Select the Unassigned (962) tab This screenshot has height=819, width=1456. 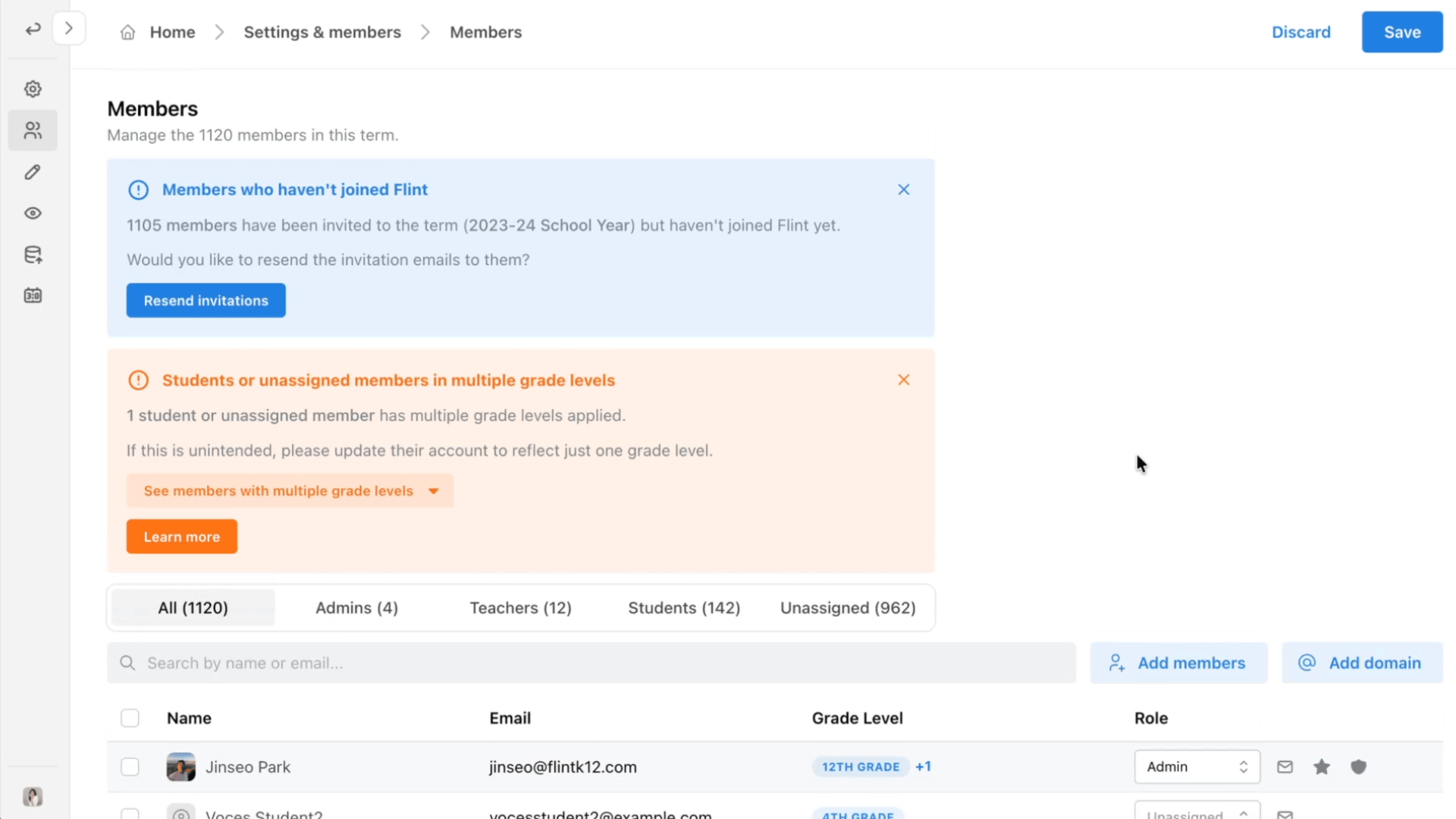point(848,607)
